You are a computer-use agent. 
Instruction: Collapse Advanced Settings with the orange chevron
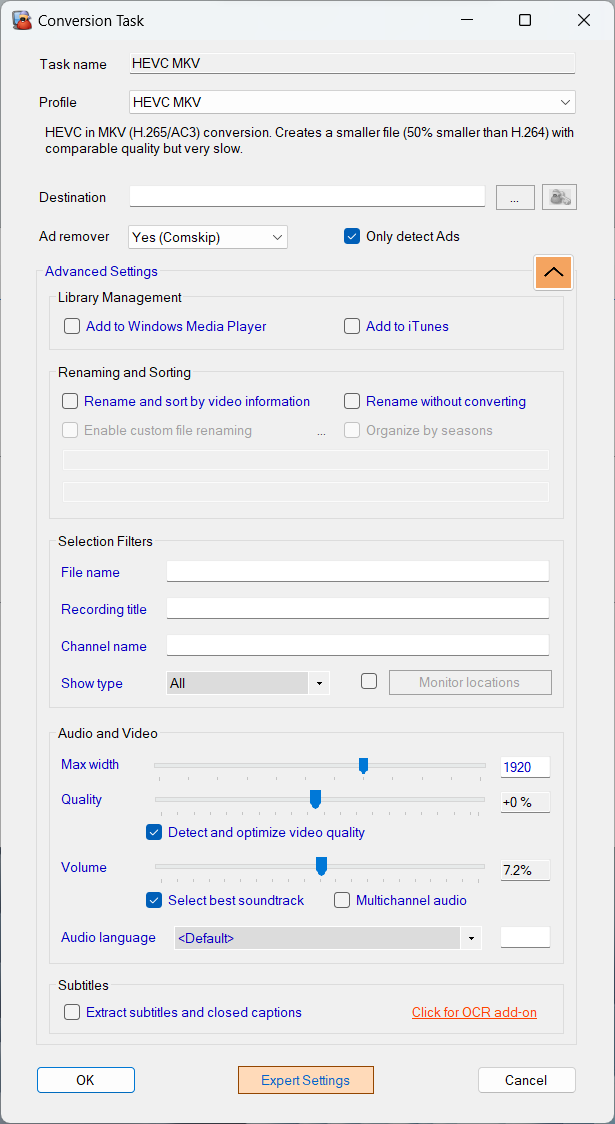[x=553, y=272]
